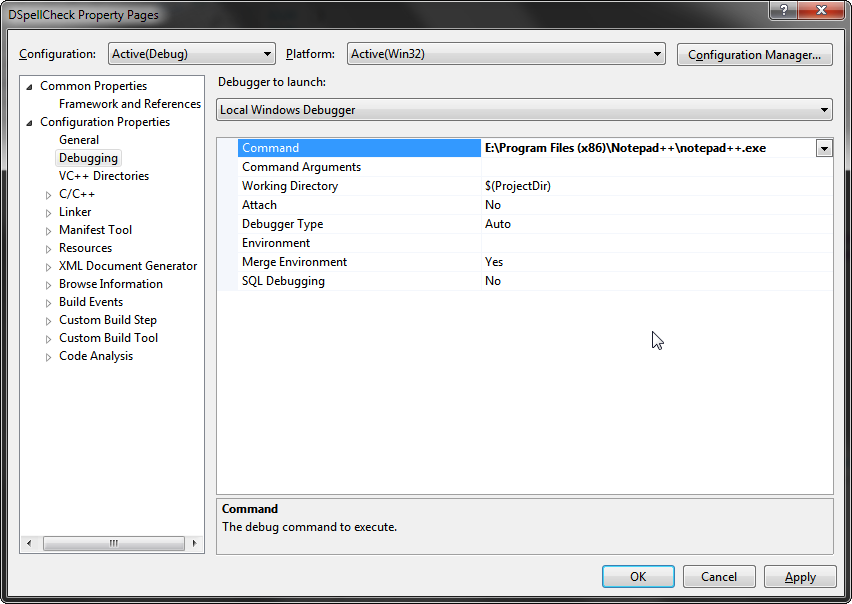Expand the C/C++ tree node

(x=48, y=194)
